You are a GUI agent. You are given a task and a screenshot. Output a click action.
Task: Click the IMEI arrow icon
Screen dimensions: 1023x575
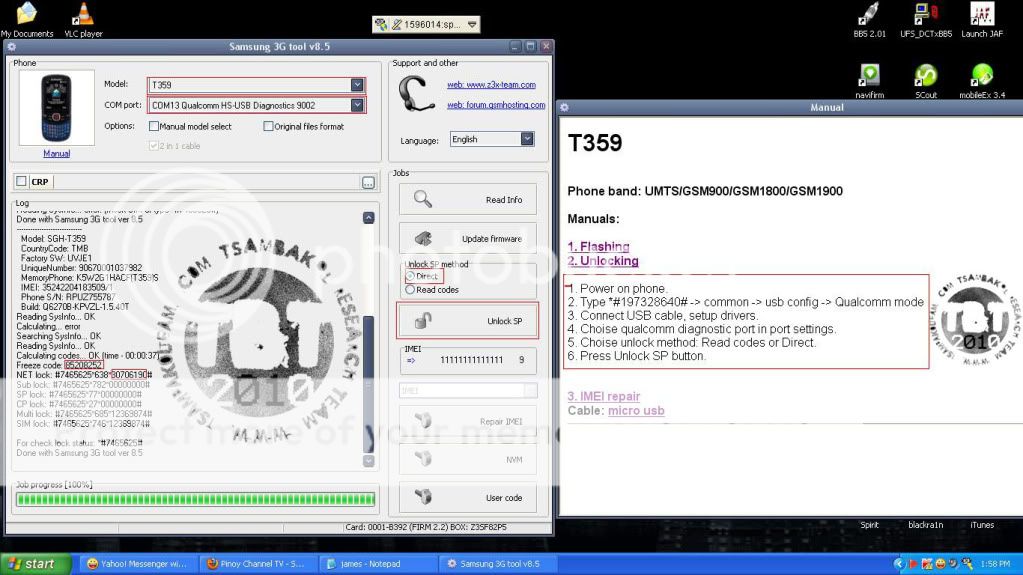(411, 360)
